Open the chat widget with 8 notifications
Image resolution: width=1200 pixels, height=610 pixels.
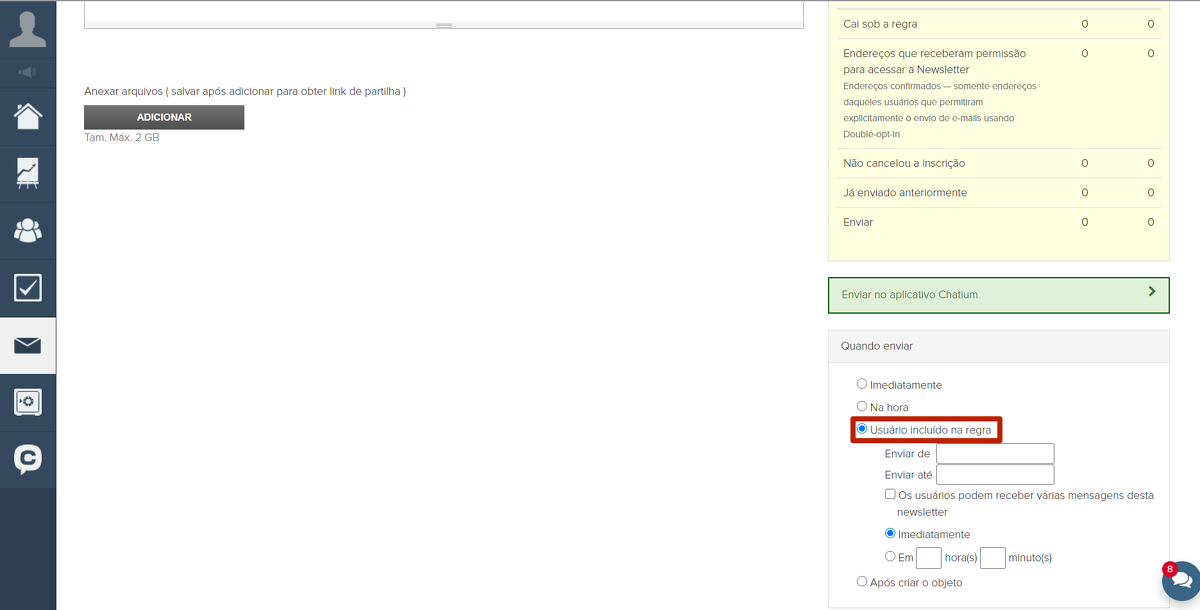(x=1179, y=580)
